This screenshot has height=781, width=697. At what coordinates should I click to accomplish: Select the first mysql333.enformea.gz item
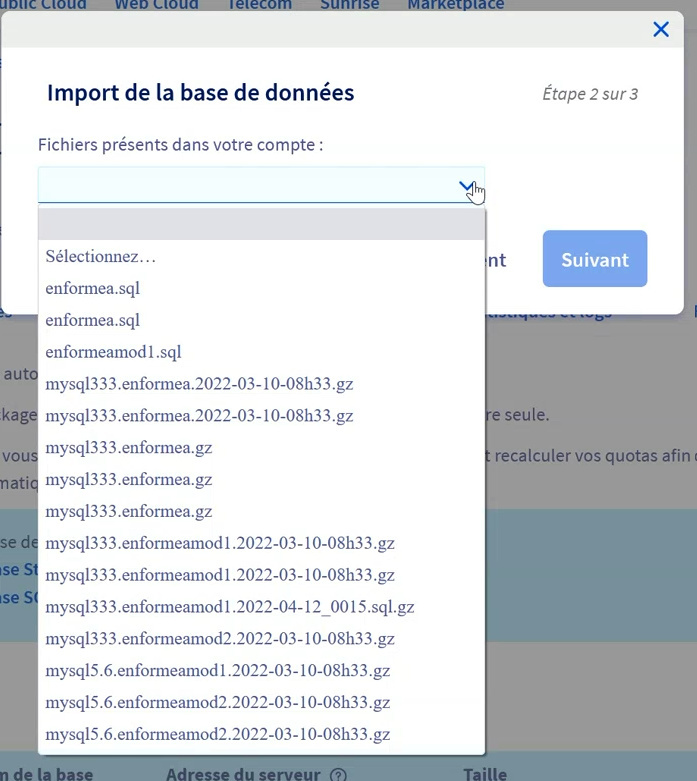pyautogui.click(x=129, y=447)
